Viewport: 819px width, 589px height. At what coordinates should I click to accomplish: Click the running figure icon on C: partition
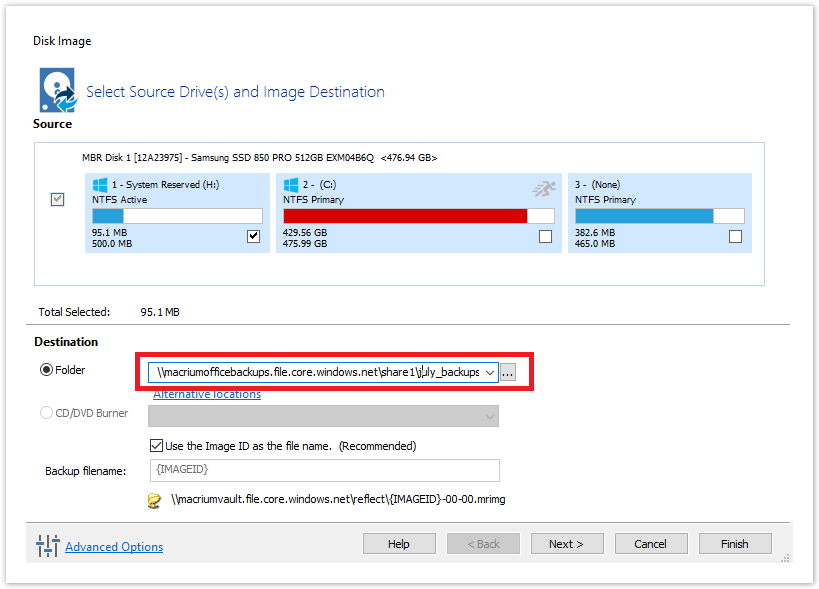pyautogui.click(x=544, y=189)
